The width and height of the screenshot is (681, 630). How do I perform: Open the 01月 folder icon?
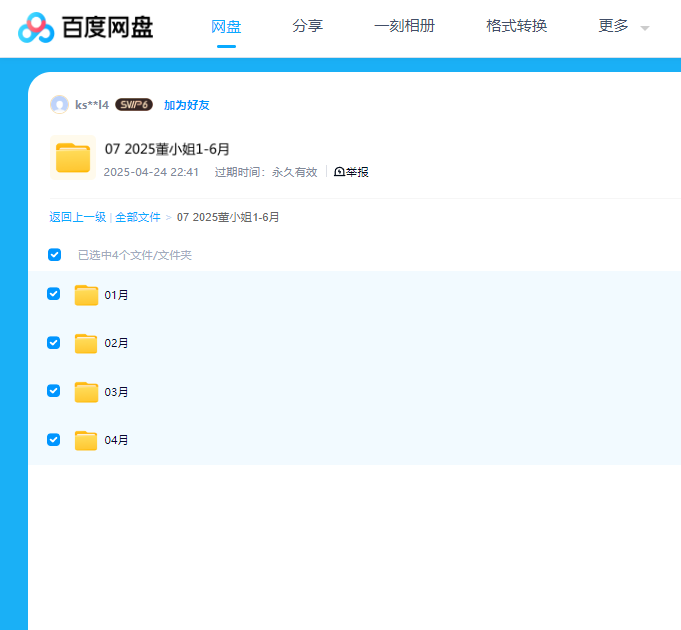click(86, 295)
